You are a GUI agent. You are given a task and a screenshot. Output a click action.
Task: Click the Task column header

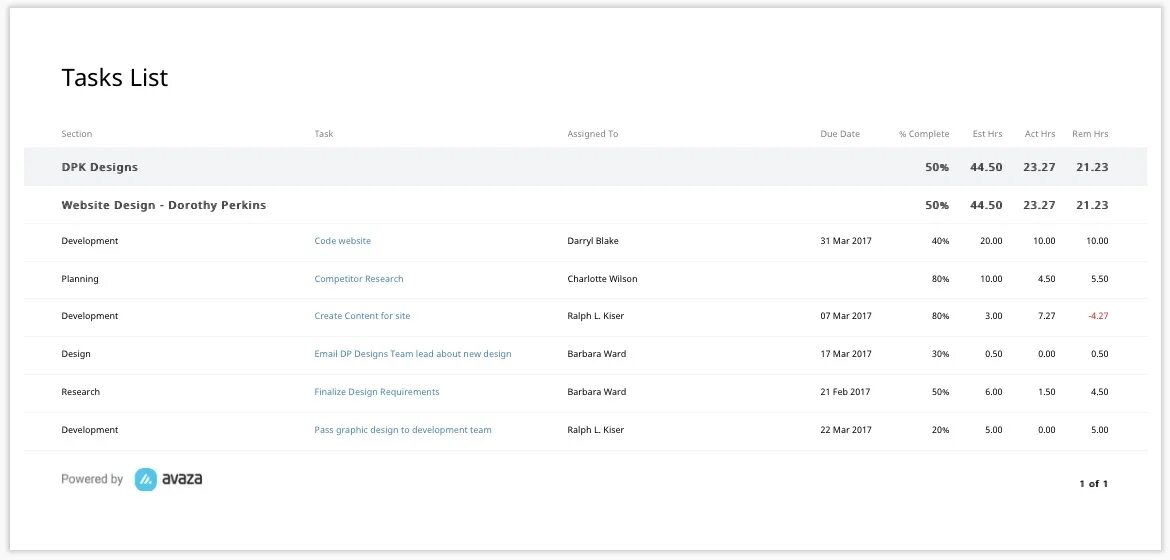(324, 134)
